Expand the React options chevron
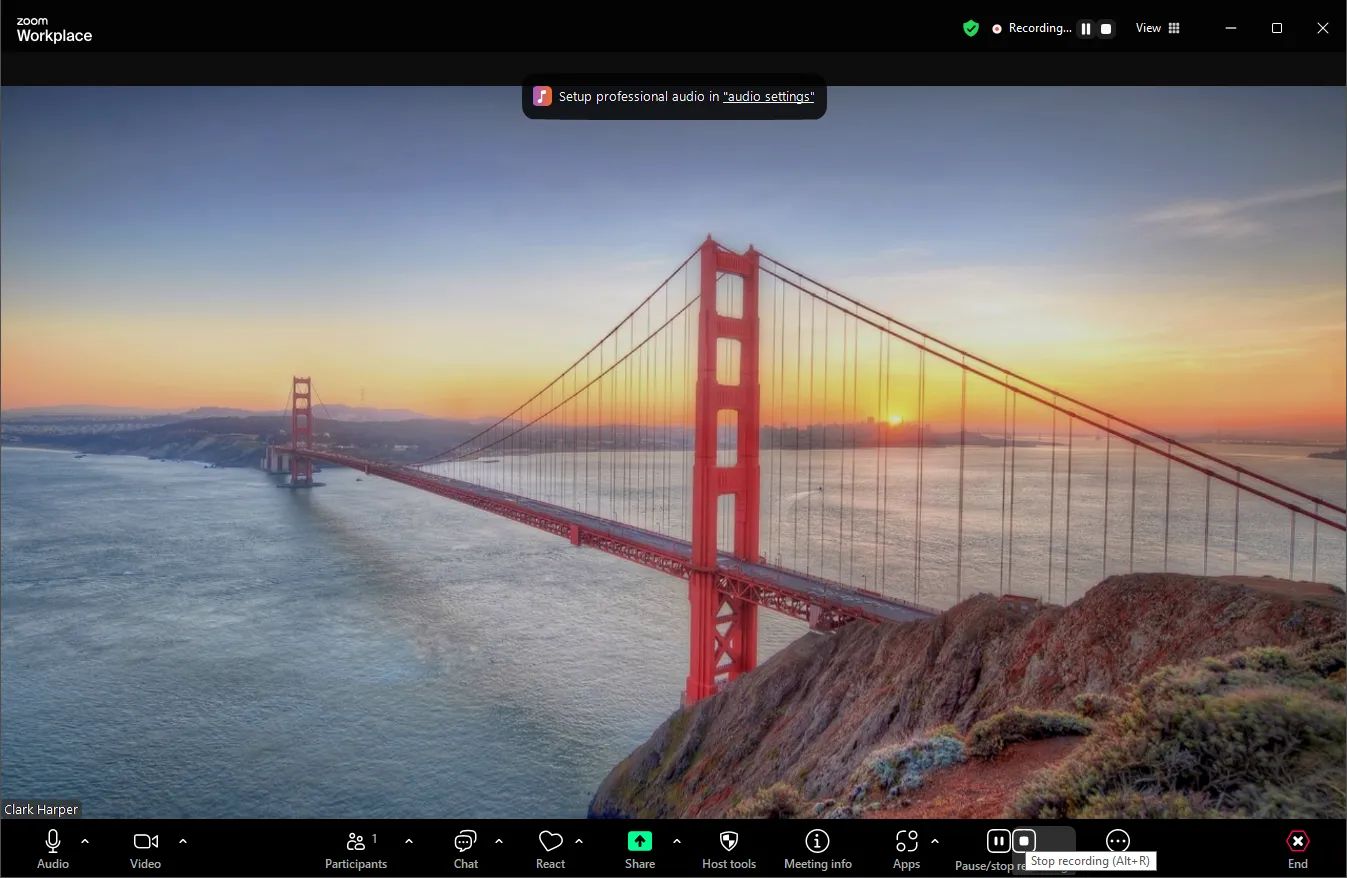 pos(579,841)
